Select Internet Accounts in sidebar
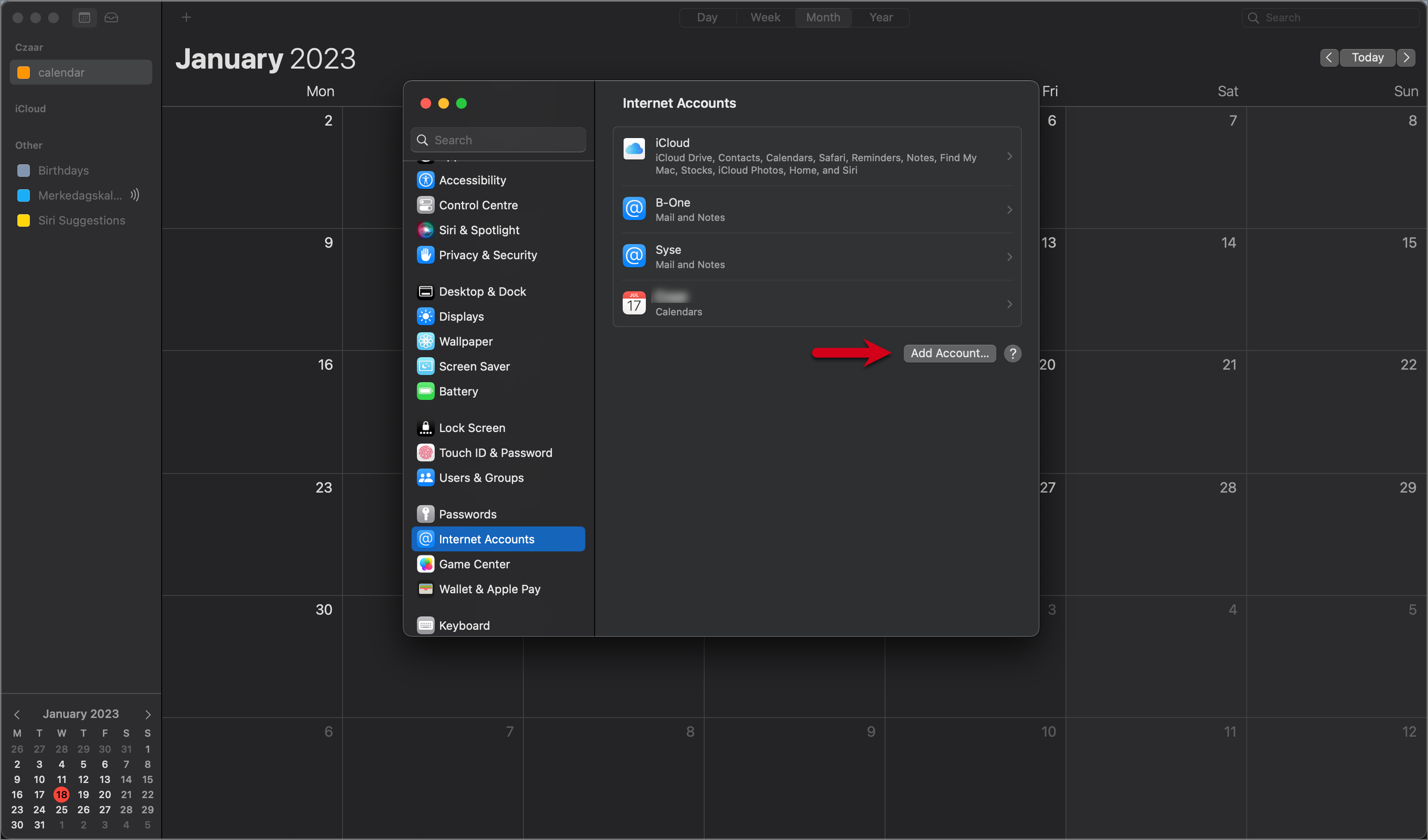The height and width of the screenshot is (840, 1428). tap(498, 539)
